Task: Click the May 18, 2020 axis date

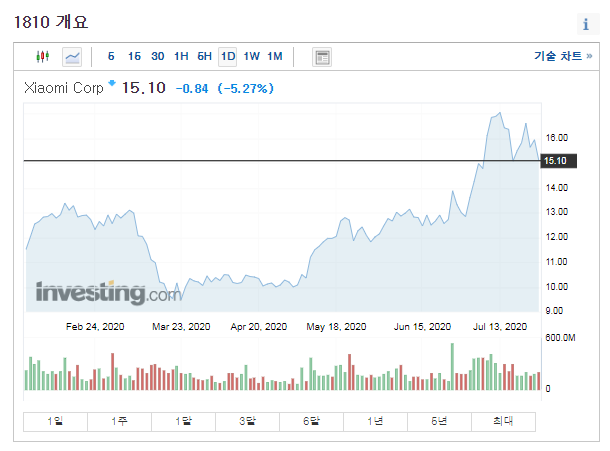Action: (336, 326)
